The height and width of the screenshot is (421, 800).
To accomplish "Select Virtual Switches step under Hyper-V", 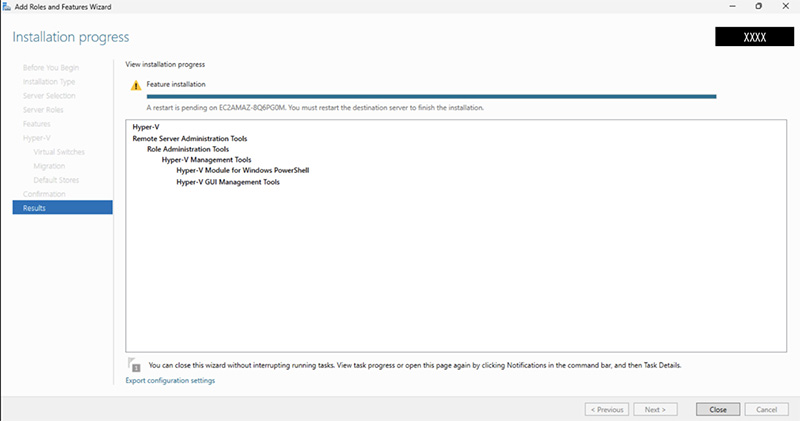I will point(59,152).
